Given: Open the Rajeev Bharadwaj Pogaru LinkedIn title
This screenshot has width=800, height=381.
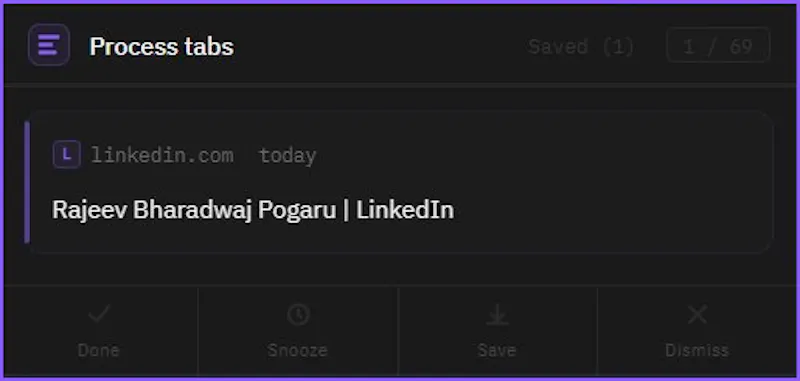Looking at the screenshot, I should point(253,210).
